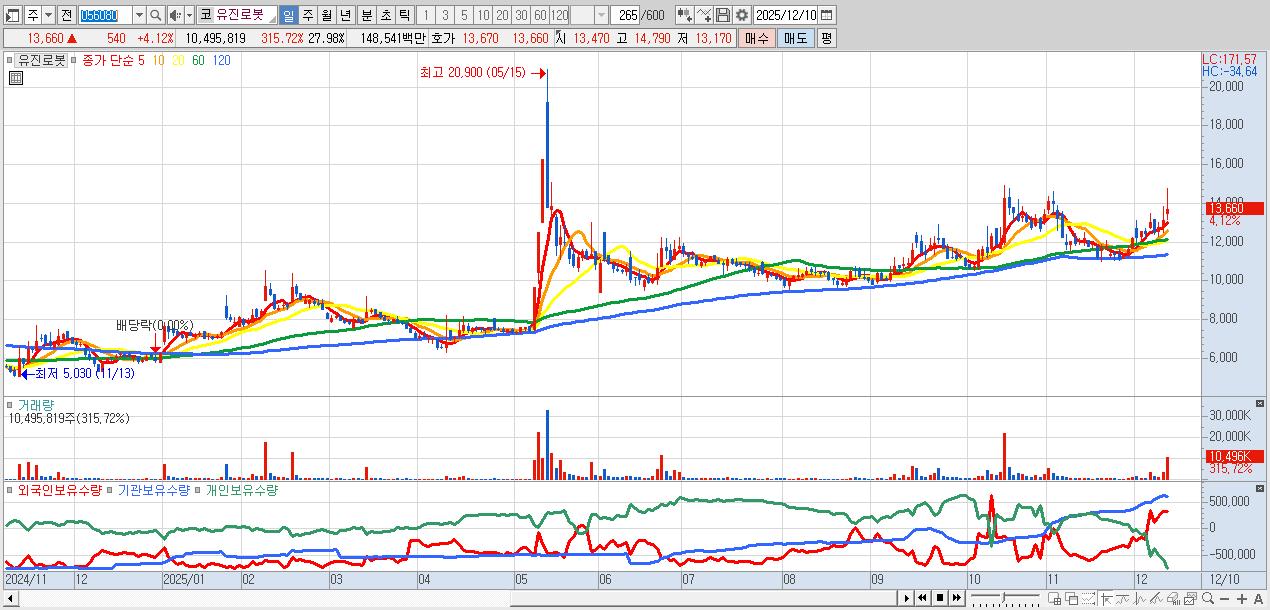This screenshot has width=1270, height=610.
Task: Choose the 5 interval preset button
Action: (464, 15)
